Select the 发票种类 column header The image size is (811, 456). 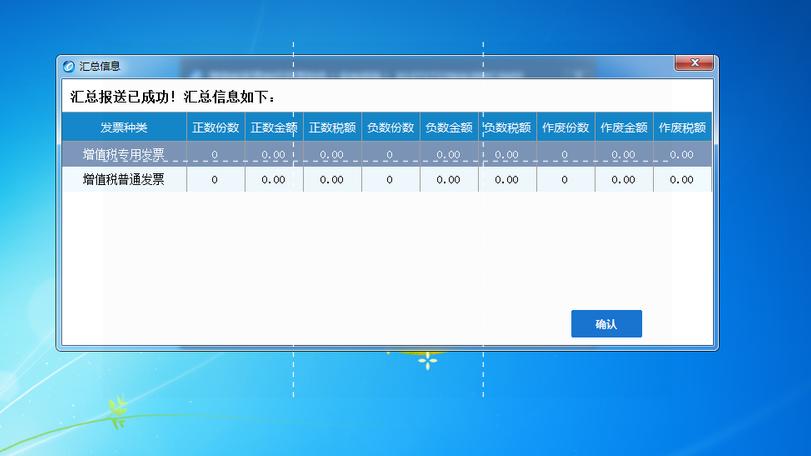124,127
